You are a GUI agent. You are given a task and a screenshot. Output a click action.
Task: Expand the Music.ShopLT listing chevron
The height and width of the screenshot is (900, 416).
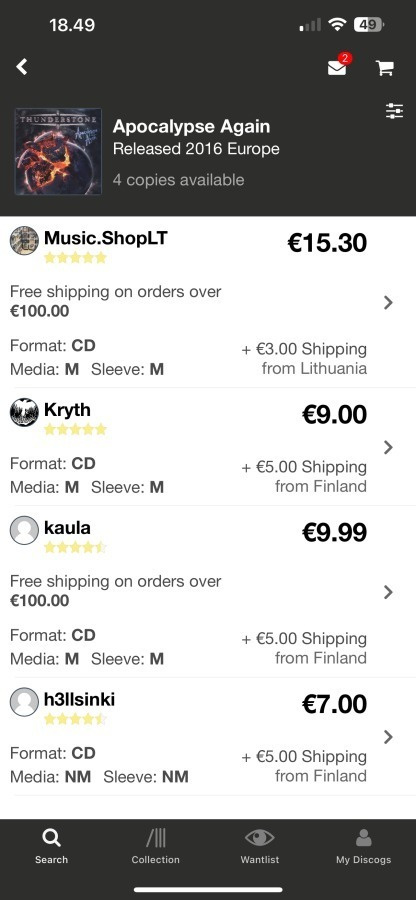click(x=388, y=302)
